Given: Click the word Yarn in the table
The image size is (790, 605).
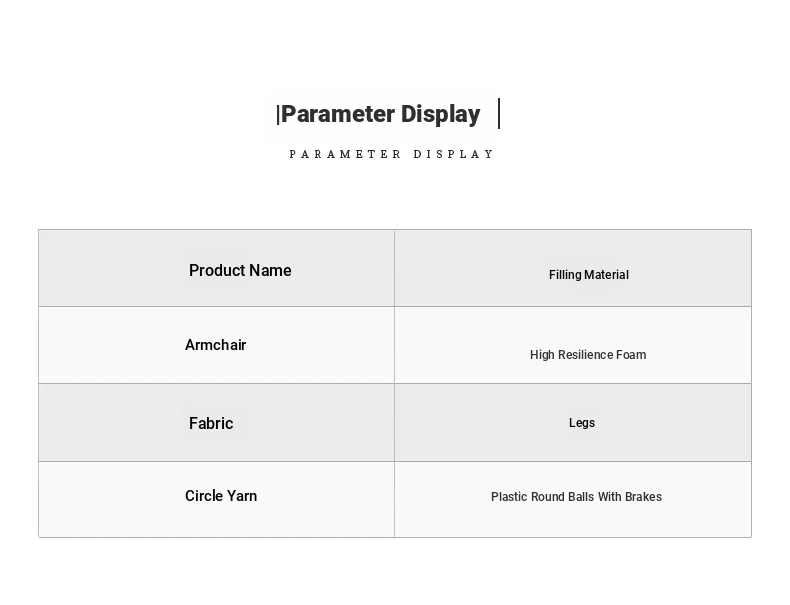Looking at the screenshot, I should 241,496.
